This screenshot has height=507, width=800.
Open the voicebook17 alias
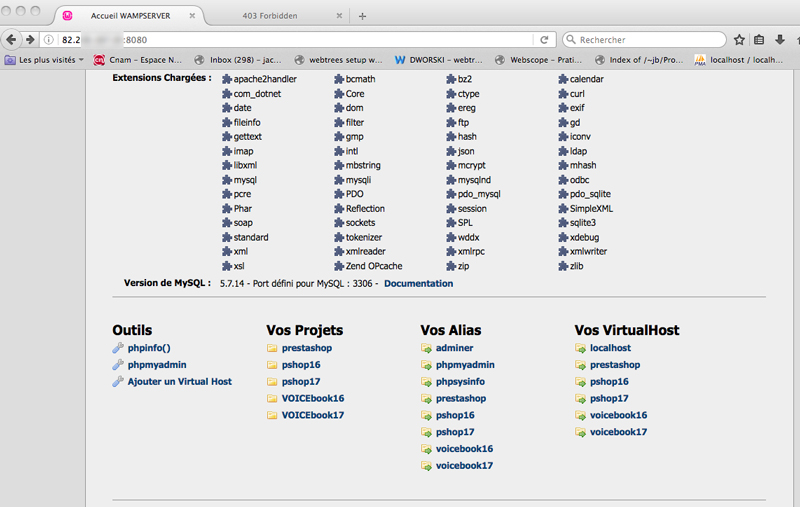[464, 466]
